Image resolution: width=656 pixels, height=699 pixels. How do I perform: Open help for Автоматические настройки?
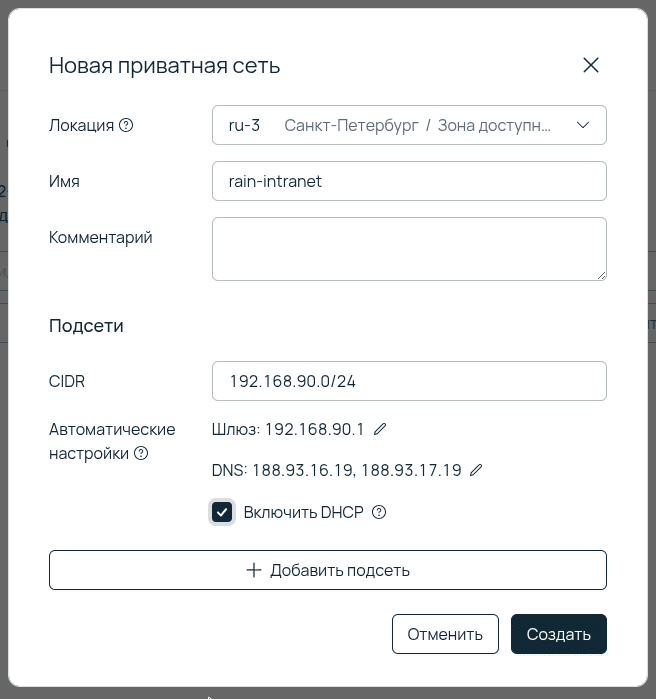coord(141,453)
